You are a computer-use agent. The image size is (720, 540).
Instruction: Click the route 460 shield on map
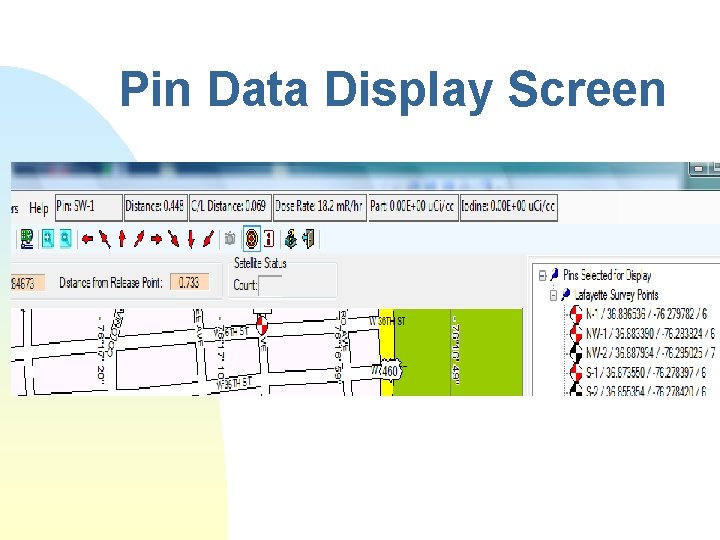[389, 371]
